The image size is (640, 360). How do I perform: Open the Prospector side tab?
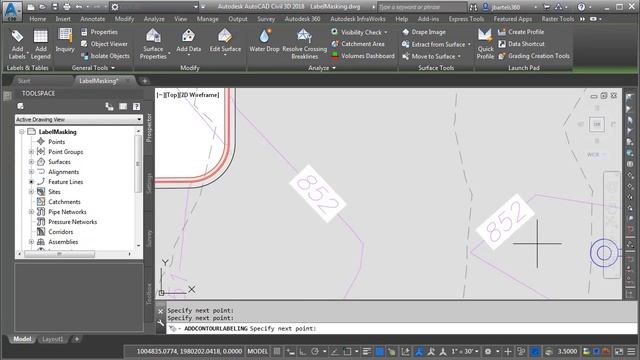pos(149,128)
